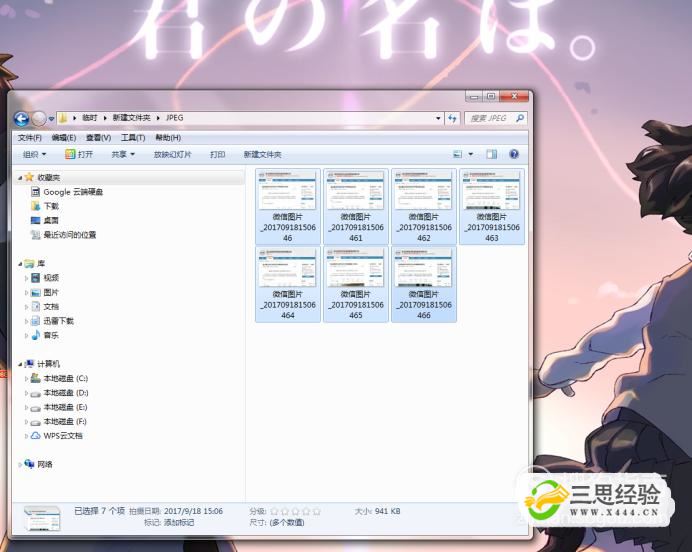Open the 编辑(E) menu

[64, 138]
